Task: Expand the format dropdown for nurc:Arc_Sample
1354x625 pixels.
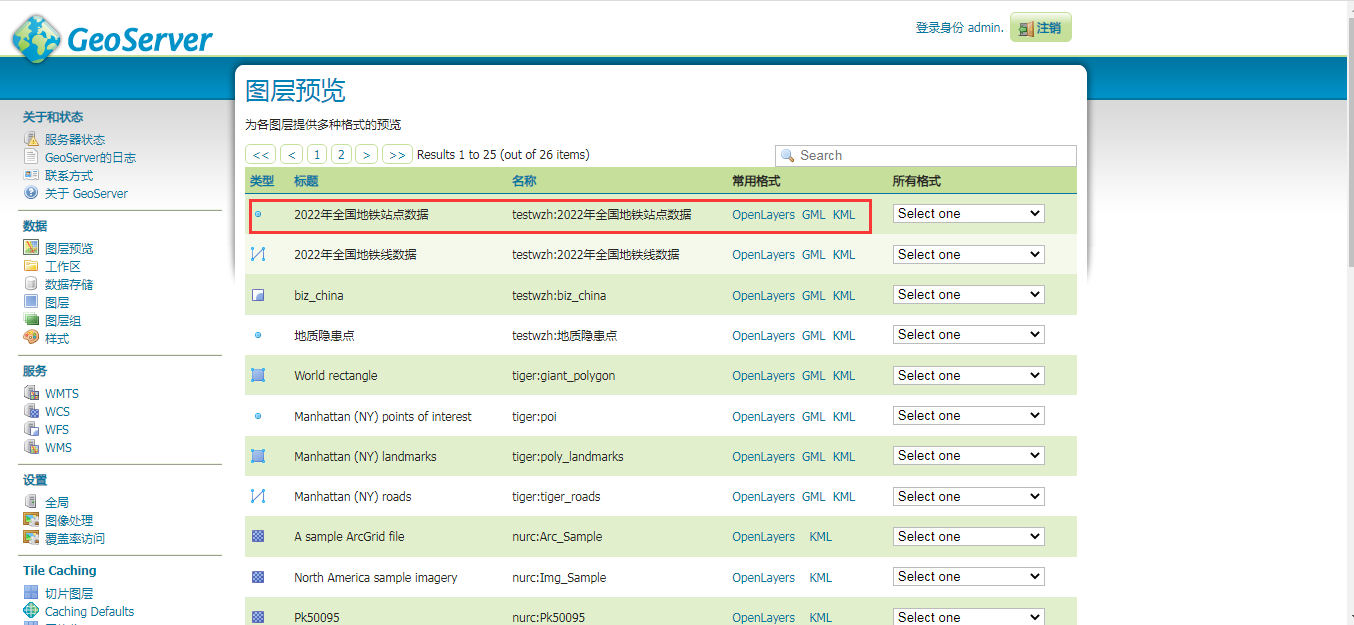Action: tap(966, 536)
